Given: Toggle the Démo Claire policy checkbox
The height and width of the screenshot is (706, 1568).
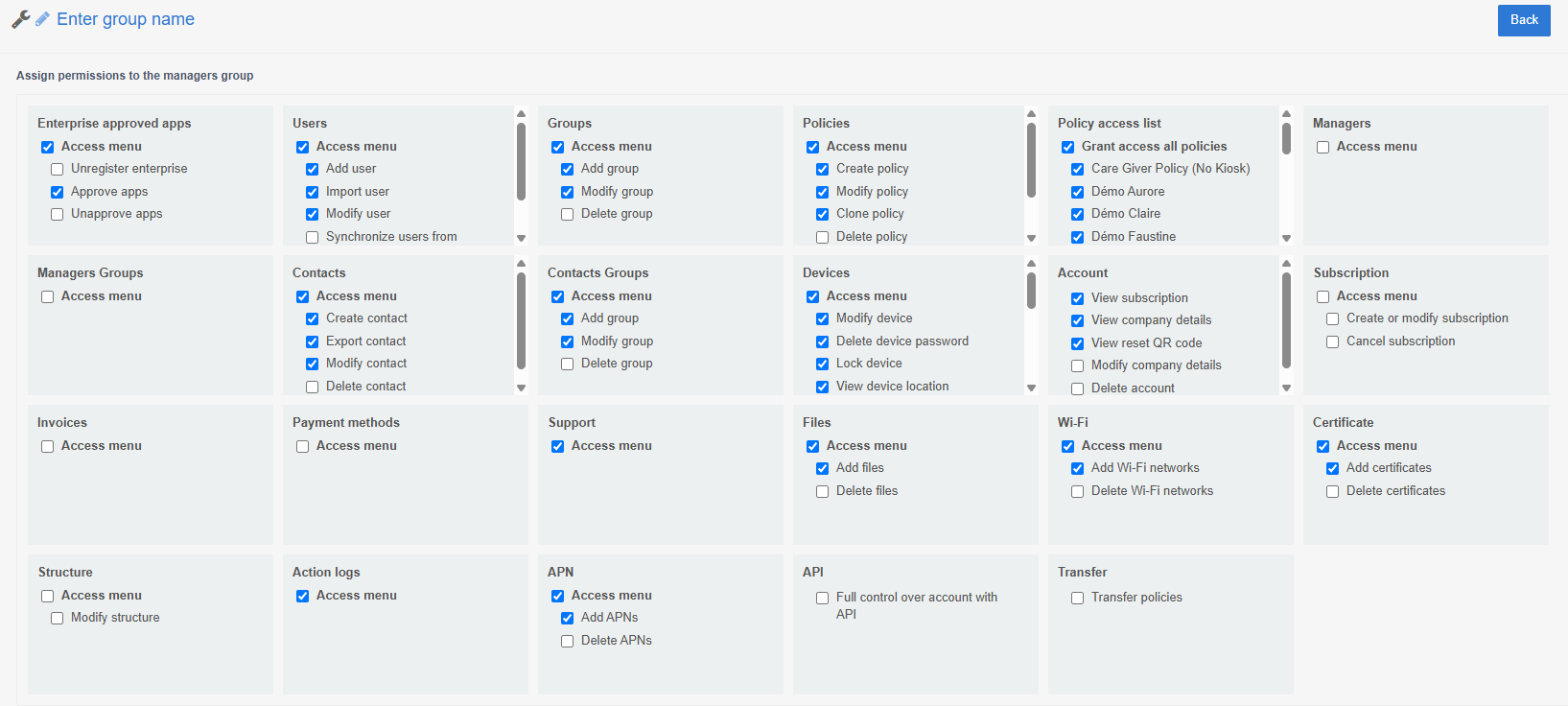Looking at the screenshot, I should click(x=1077, y=215).
